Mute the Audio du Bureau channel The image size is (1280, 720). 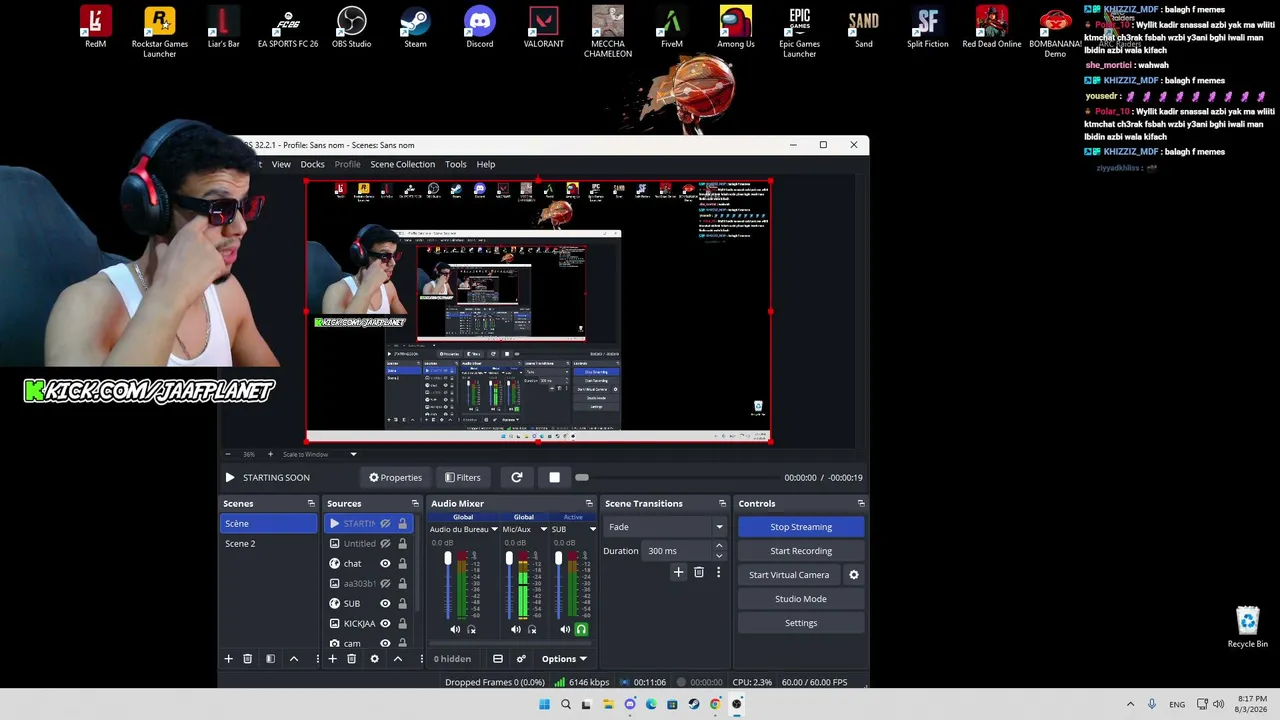tap(455, 629)
